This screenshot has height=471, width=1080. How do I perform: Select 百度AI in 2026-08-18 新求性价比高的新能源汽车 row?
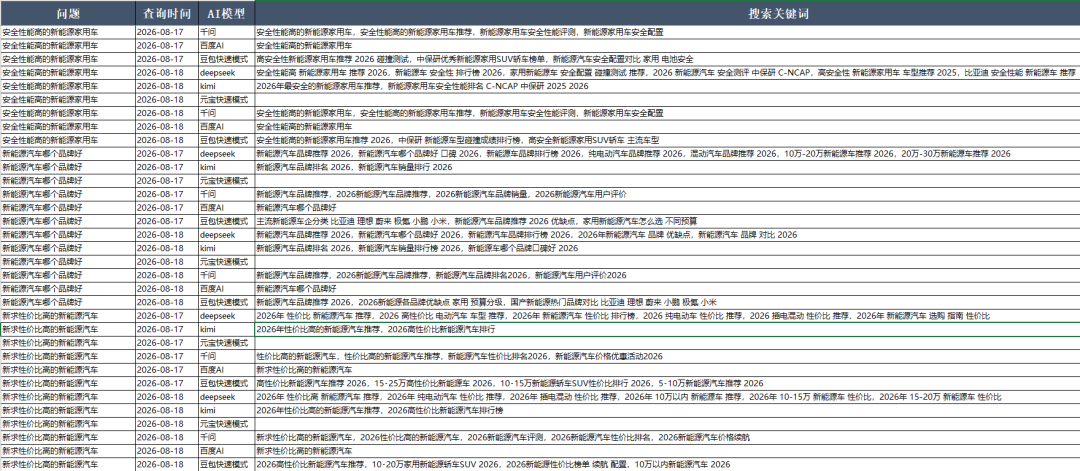pos(227,451)
